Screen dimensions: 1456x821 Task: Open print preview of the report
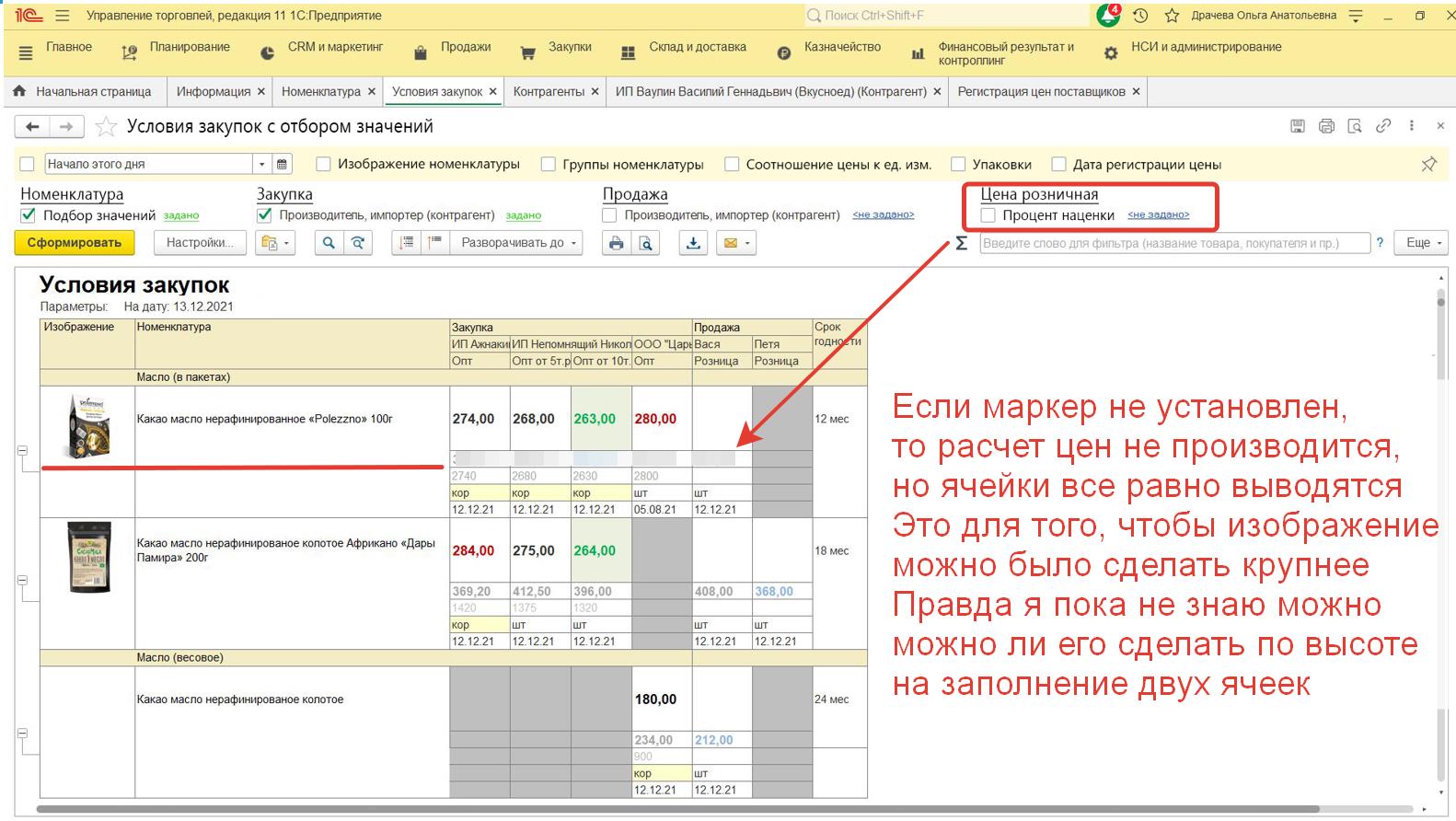coord(646,243)
